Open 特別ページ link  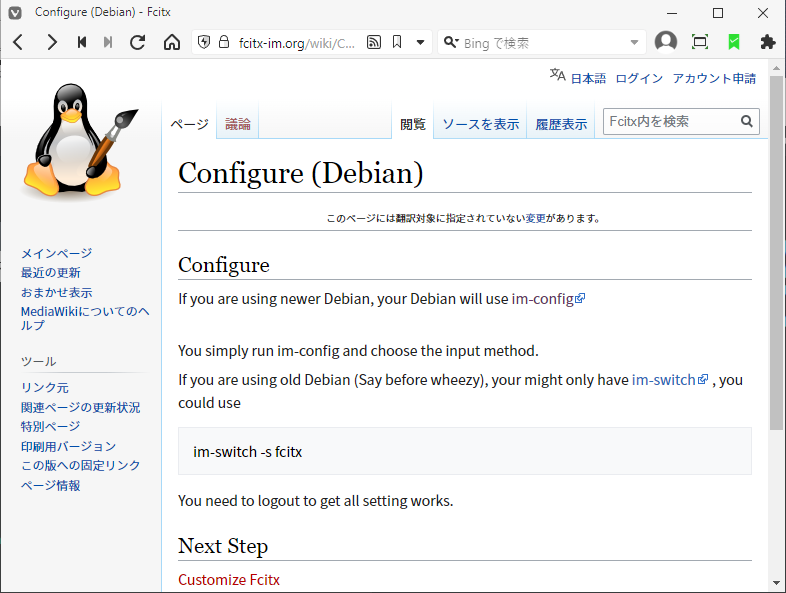click(x=50, y=427)
